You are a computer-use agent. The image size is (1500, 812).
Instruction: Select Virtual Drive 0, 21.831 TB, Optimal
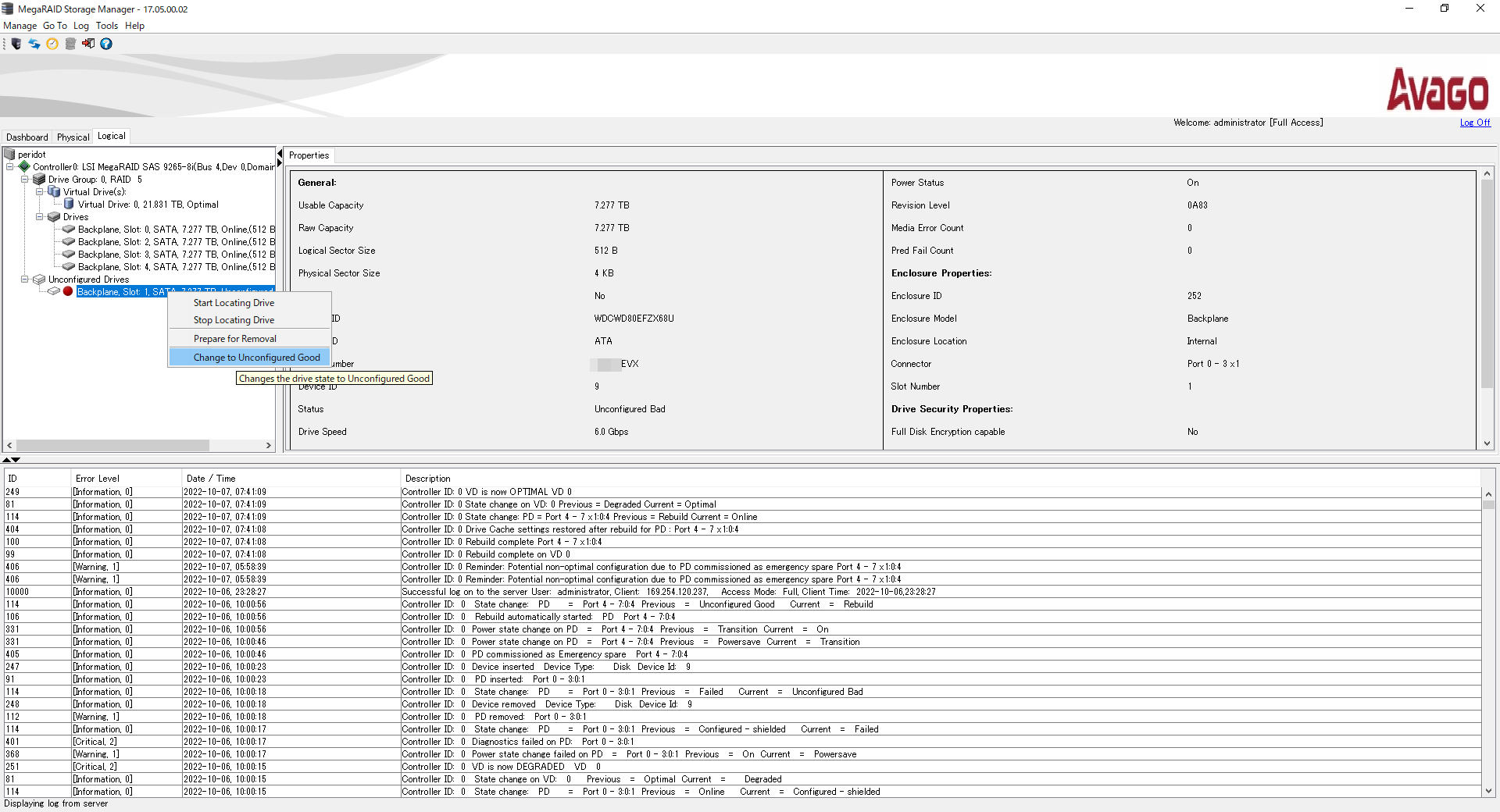click(x=148, y=205)
